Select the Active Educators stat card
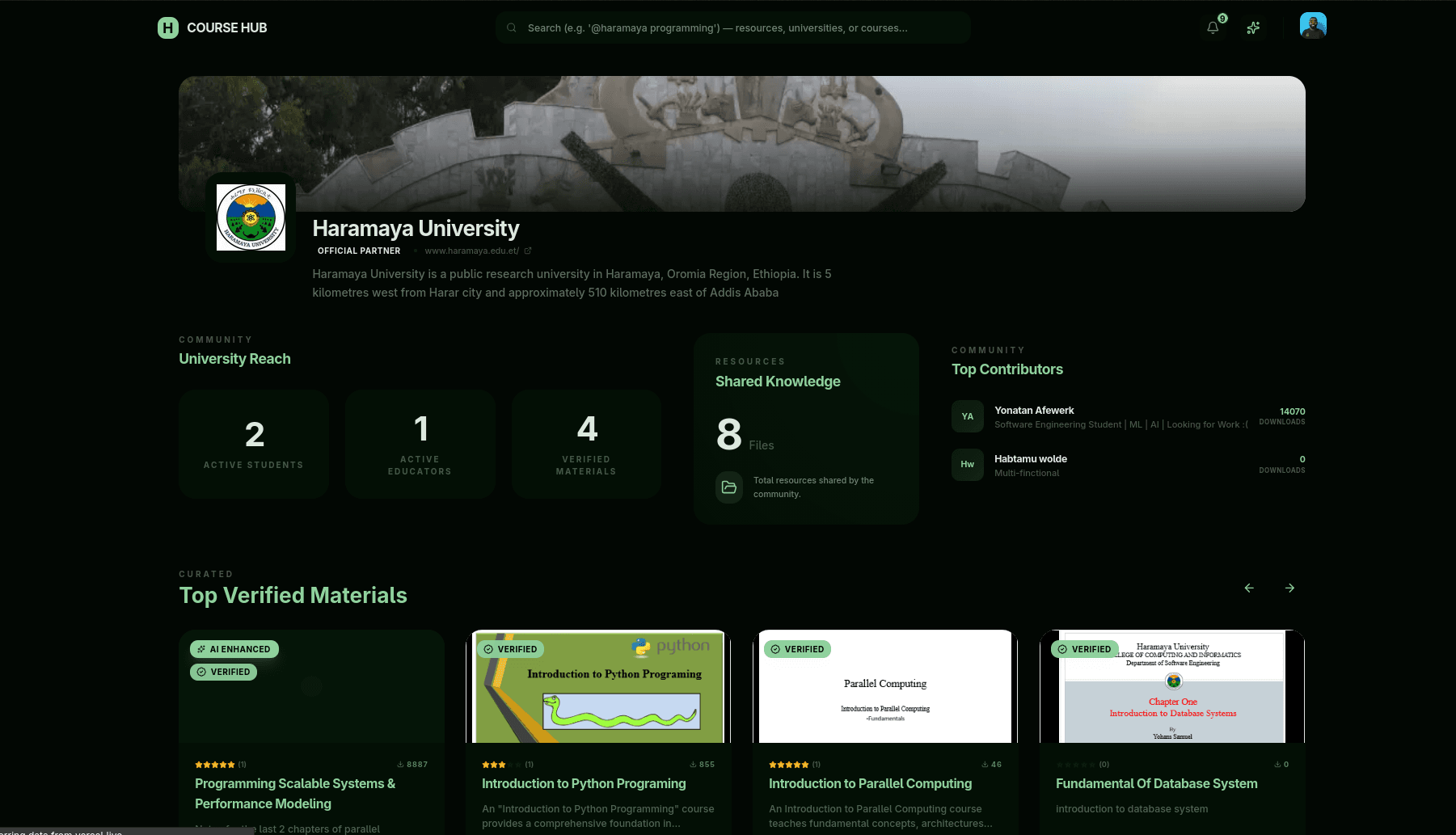Viewport: 1456px width, 835px height. 420,444
